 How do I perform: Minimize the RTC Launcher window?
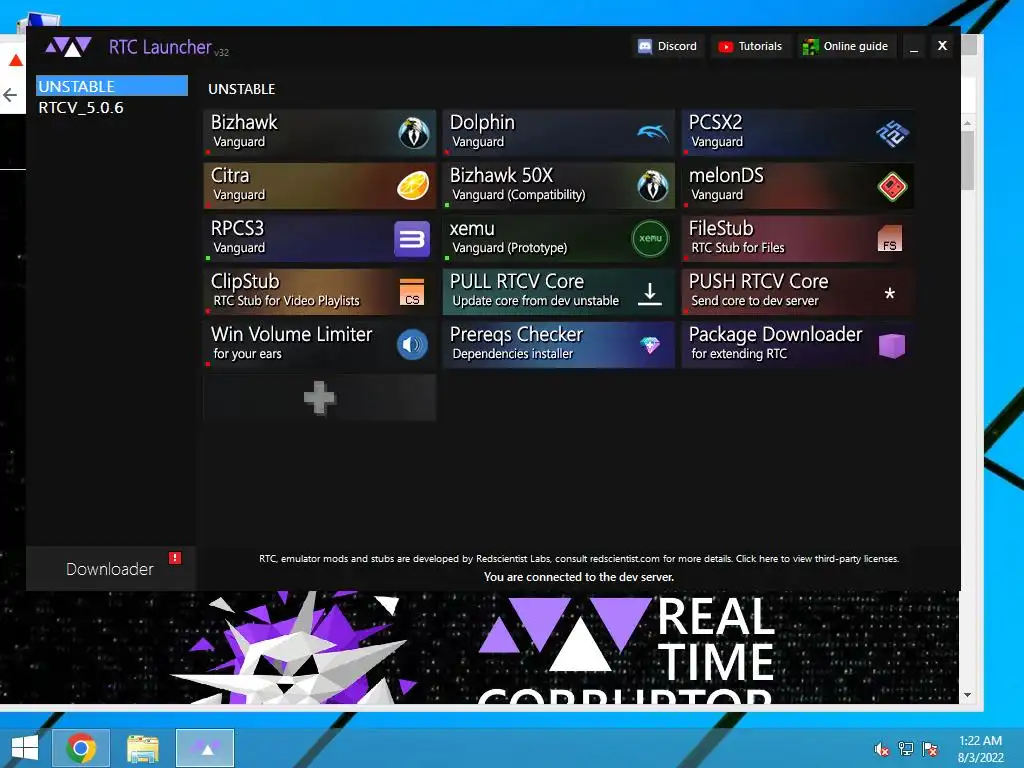pos(914,46)
